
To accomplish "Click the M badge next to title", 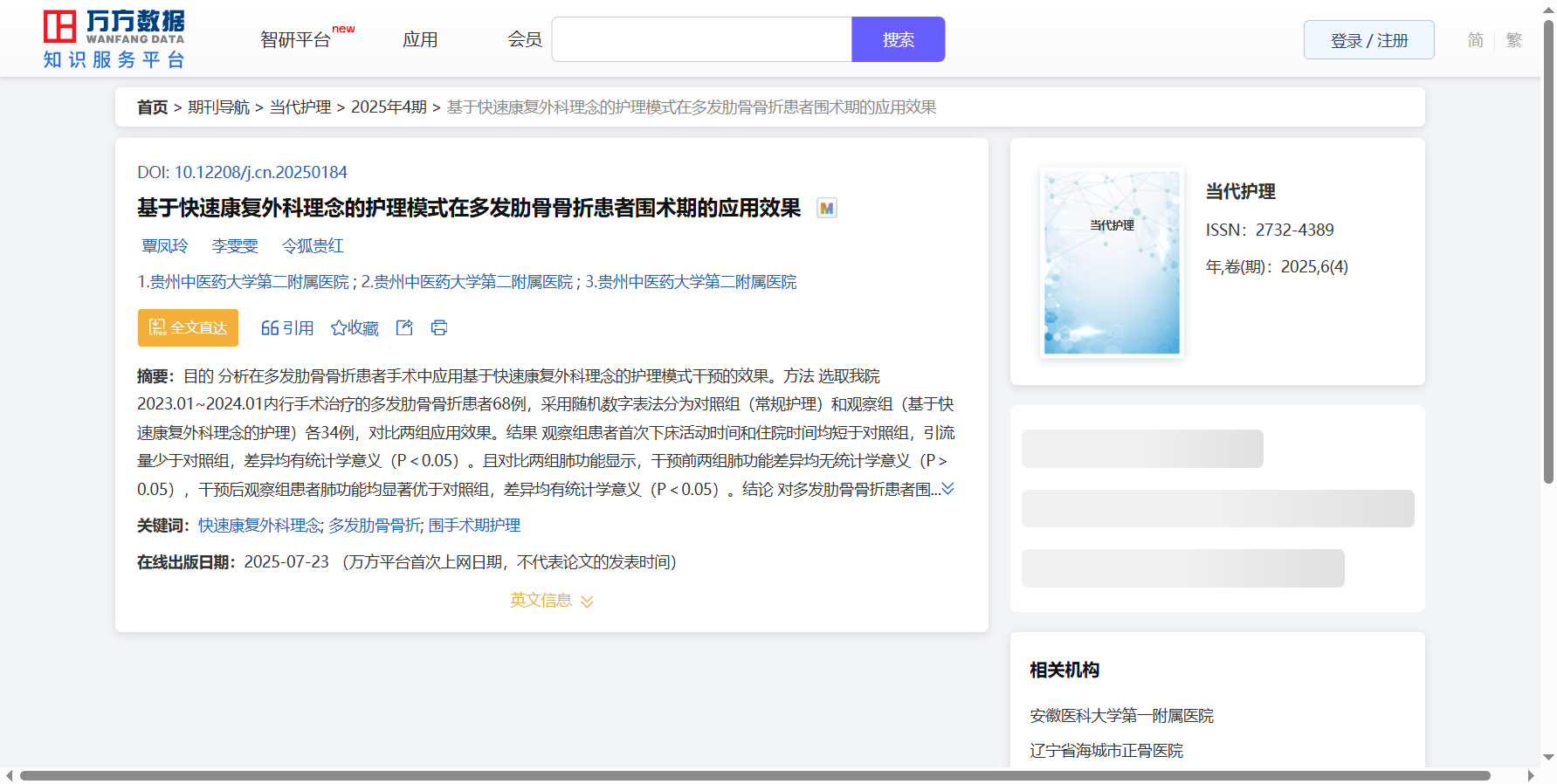I will click(826, 209).
